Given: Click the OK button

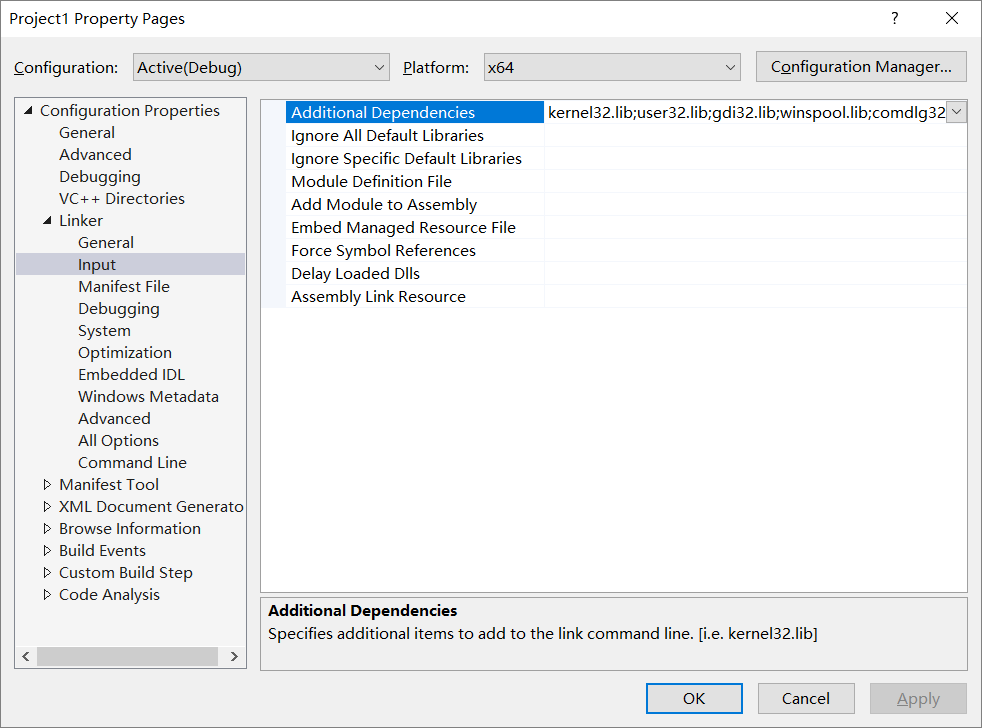Looking at the screenshot, I should coord(694,698).
